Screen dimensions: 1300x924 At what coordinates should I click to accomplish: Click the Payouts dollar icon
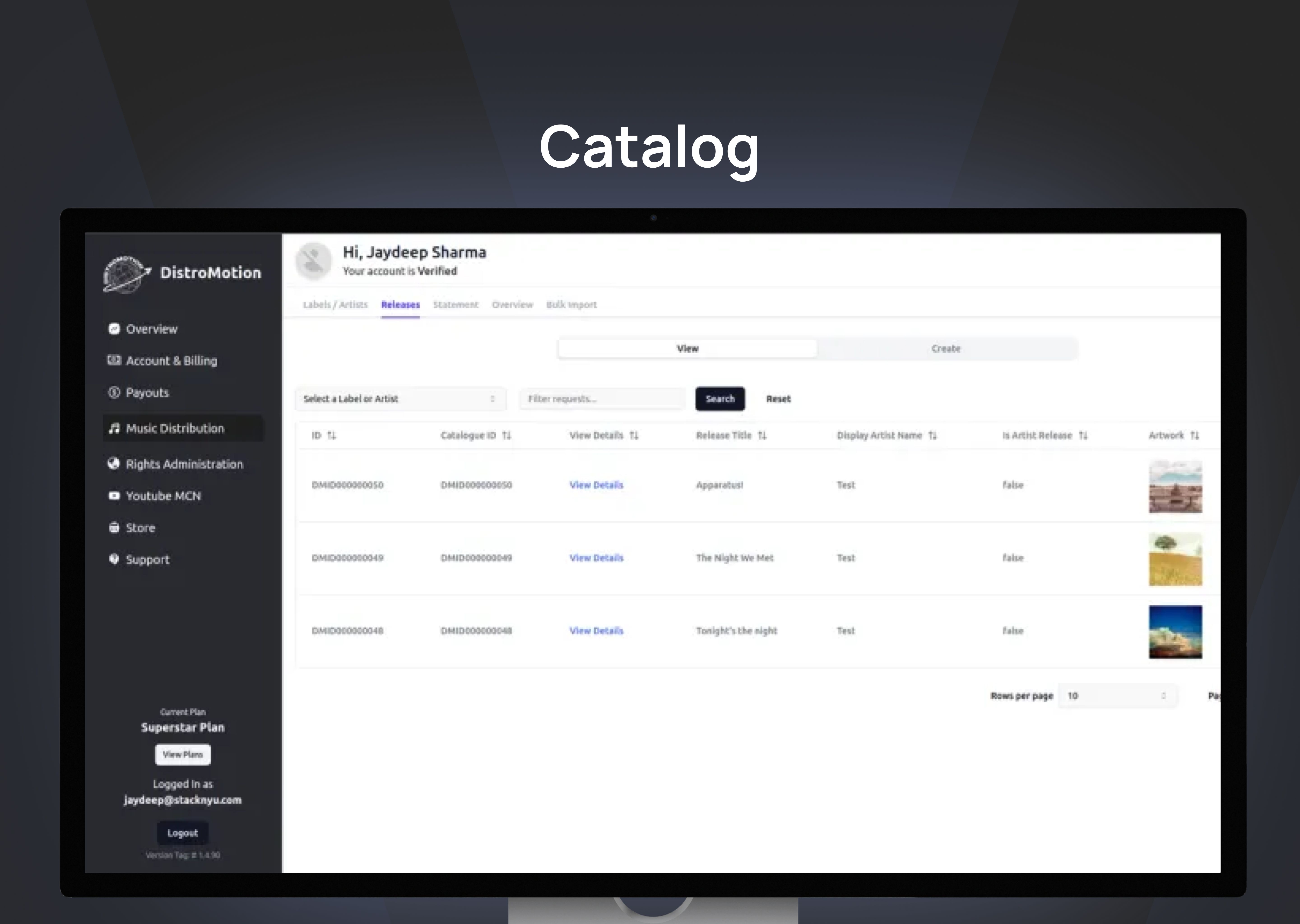114,393
